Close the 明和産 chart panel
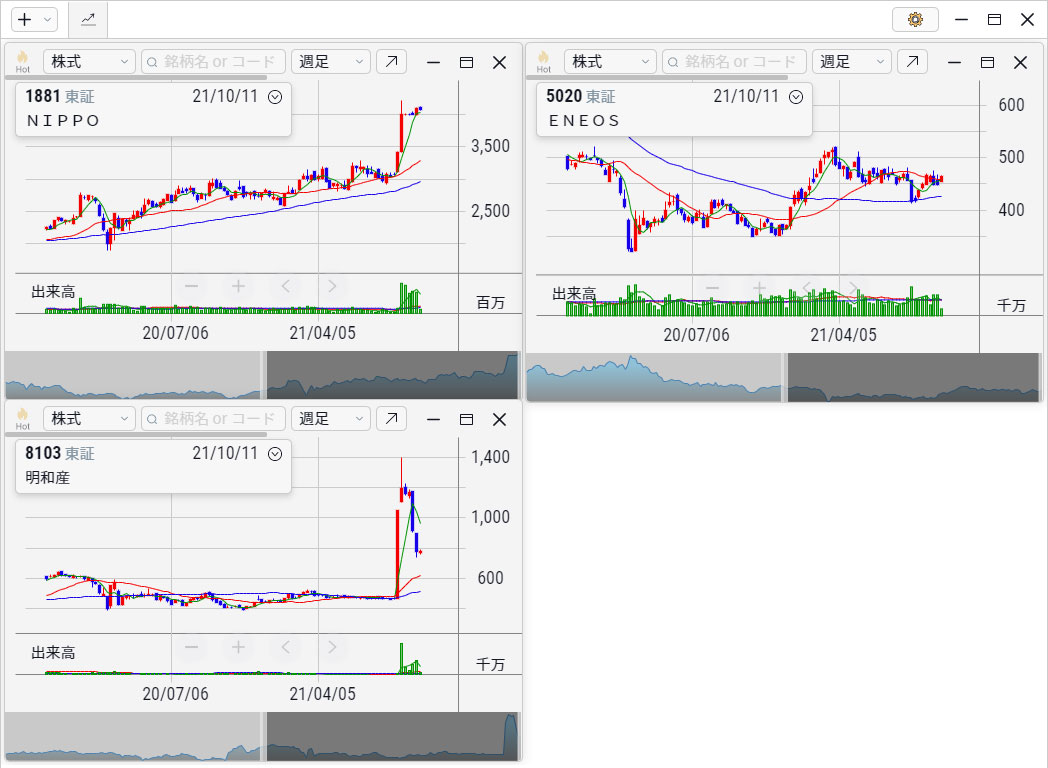 pyautogui.click(x=499, y=419)
